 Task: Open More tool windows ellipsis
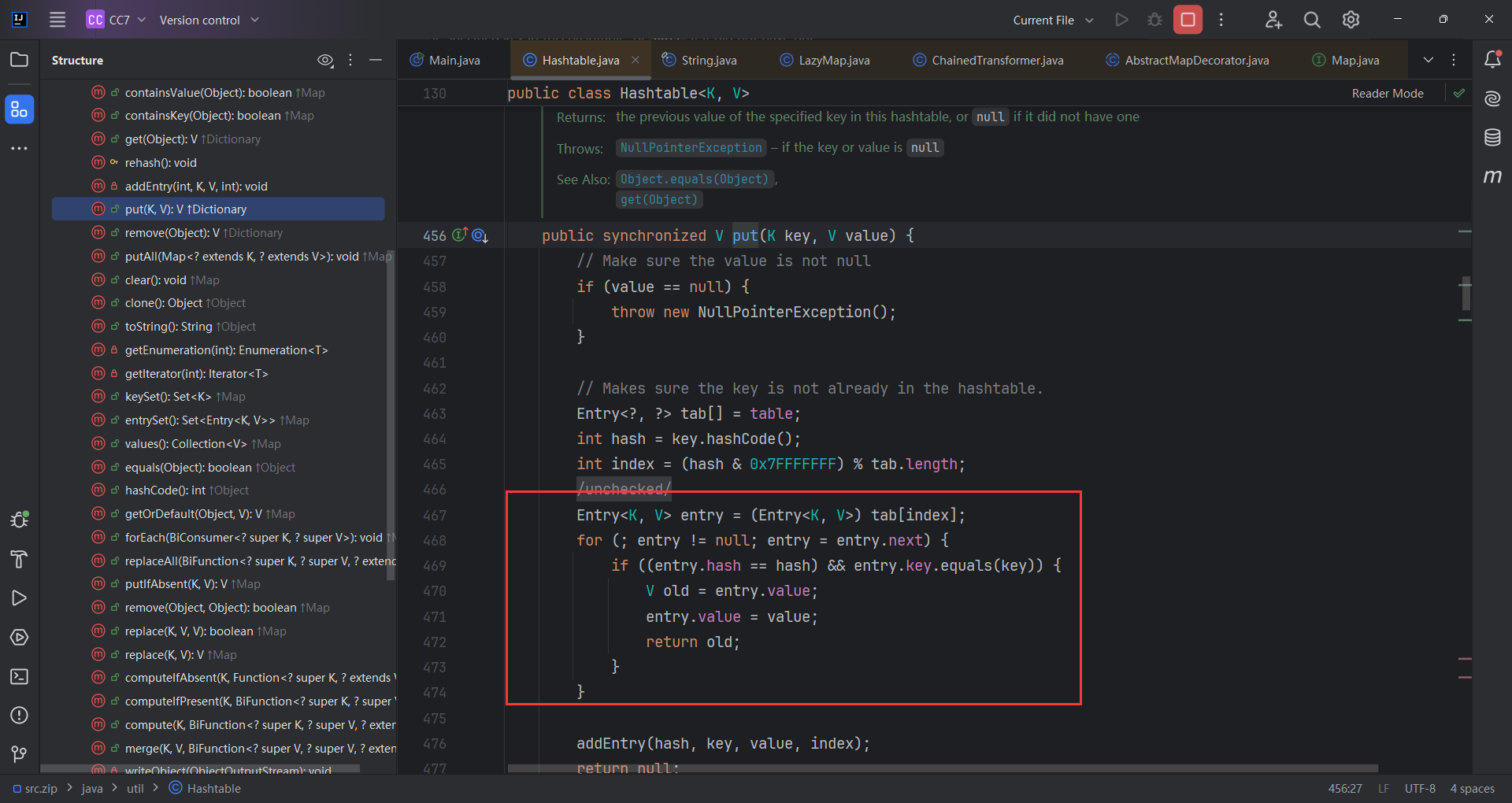tap(19, 148)
